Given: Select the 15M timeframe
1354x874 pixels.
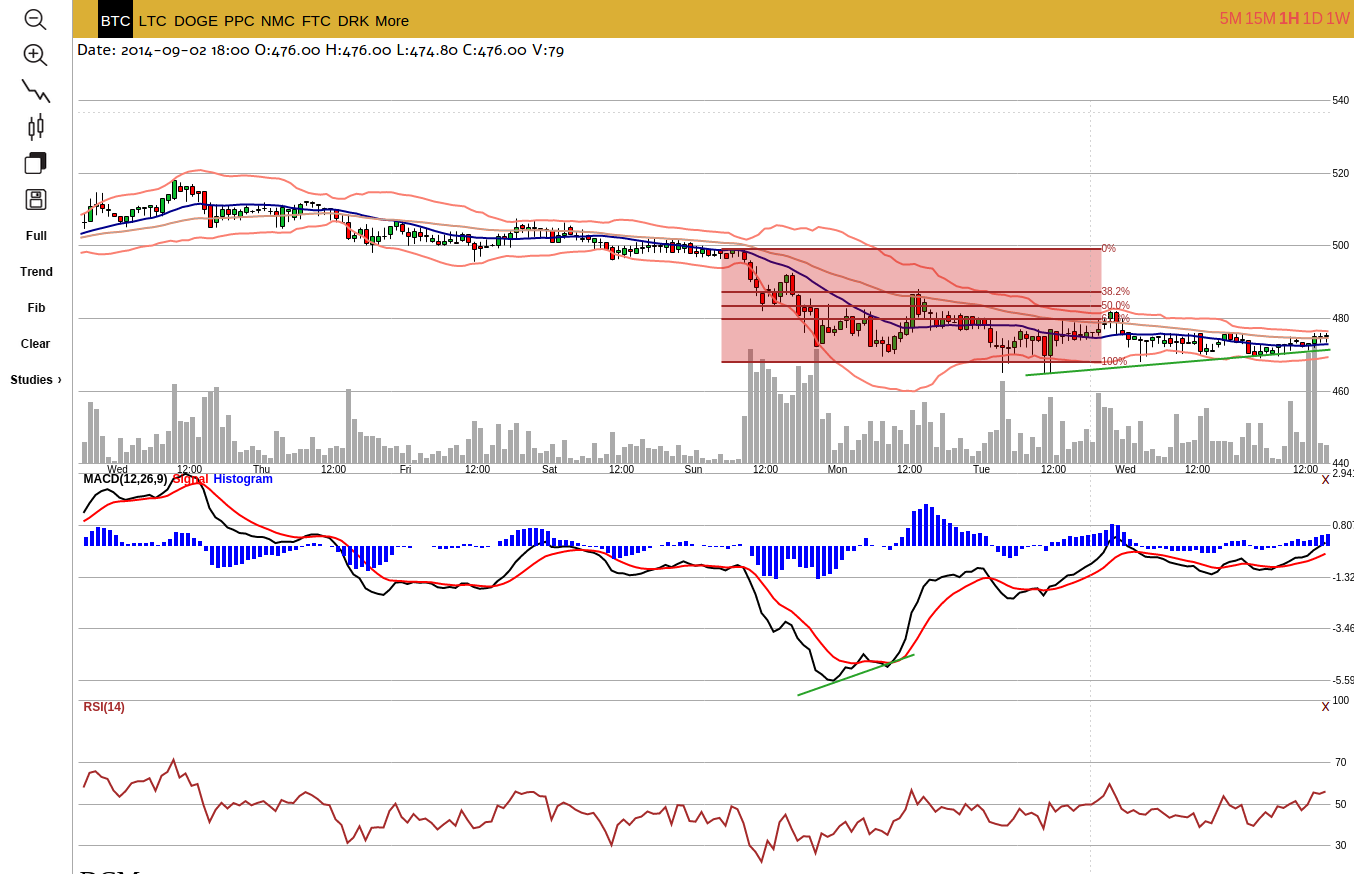Looking at the screenshot, I should pos(1260,18).
